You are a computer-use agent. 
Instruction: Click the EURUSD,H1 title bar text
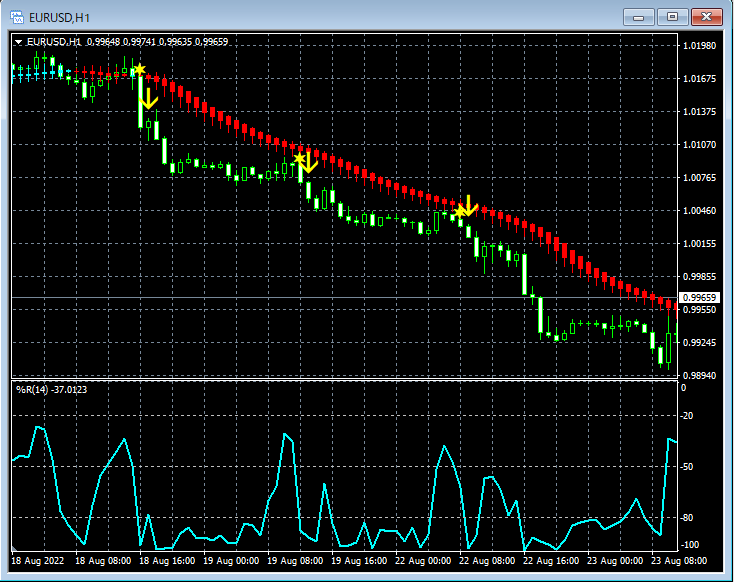59,18
